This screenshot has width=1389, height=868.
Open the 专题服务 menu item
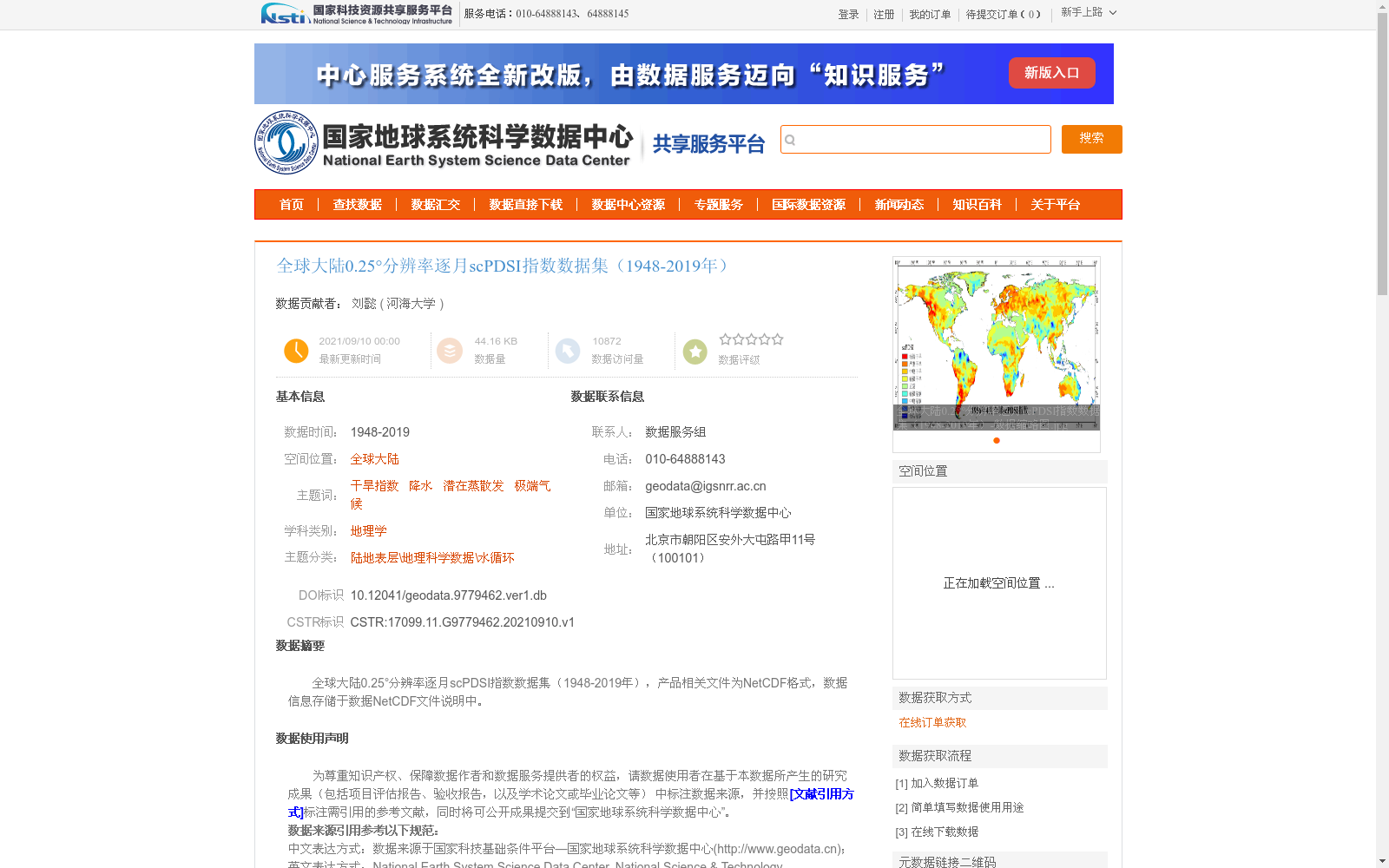[x=719, y=205]
